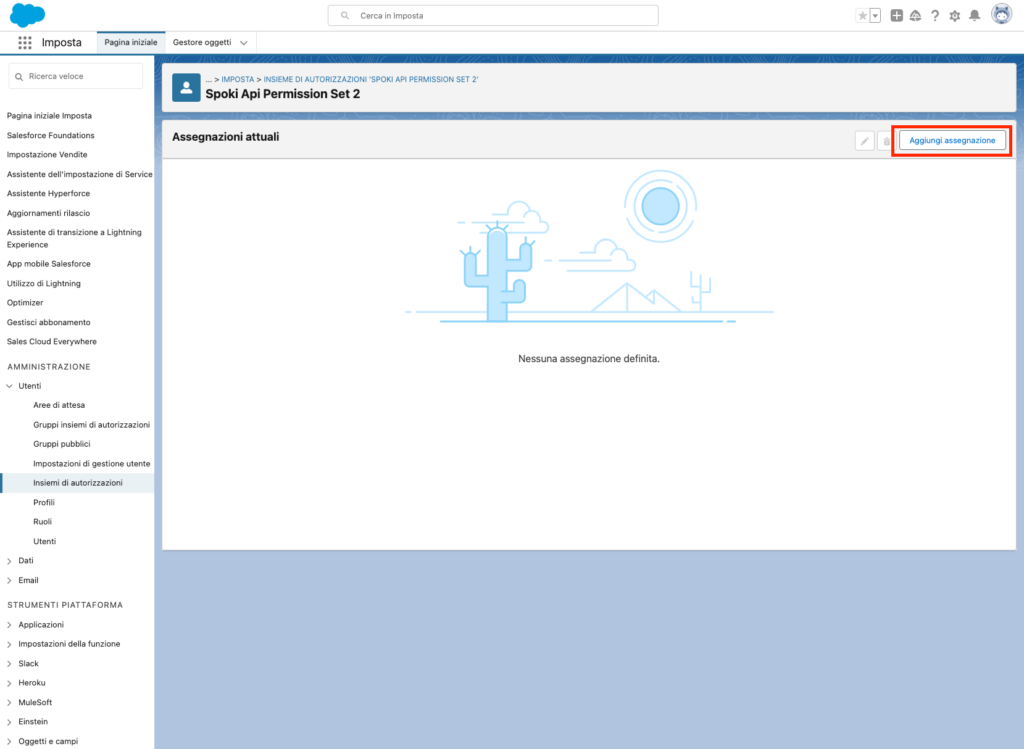Click the Ricerca veloce search field

pos(78,76)
